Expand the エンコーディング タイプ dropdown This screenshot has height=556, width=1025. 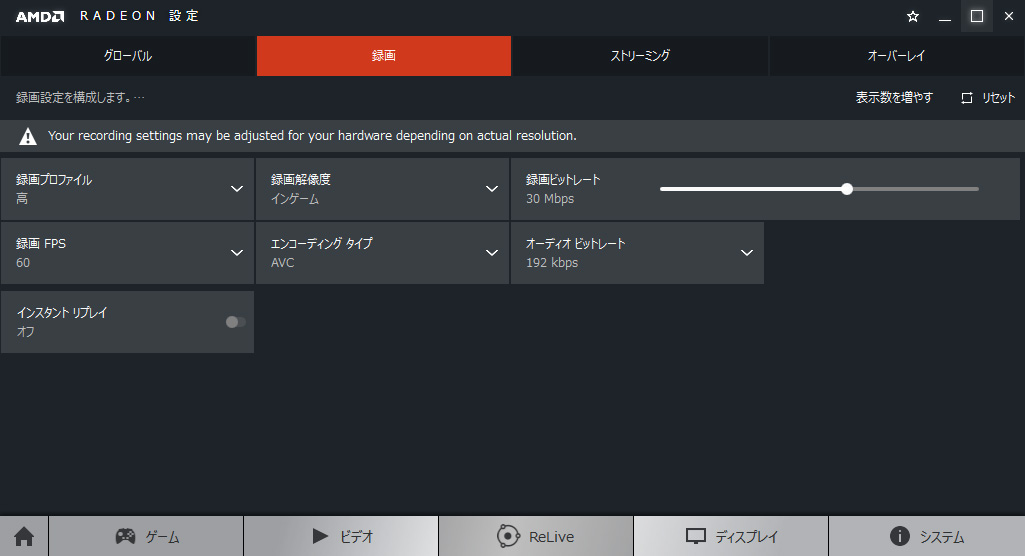(x=382, y=253)
